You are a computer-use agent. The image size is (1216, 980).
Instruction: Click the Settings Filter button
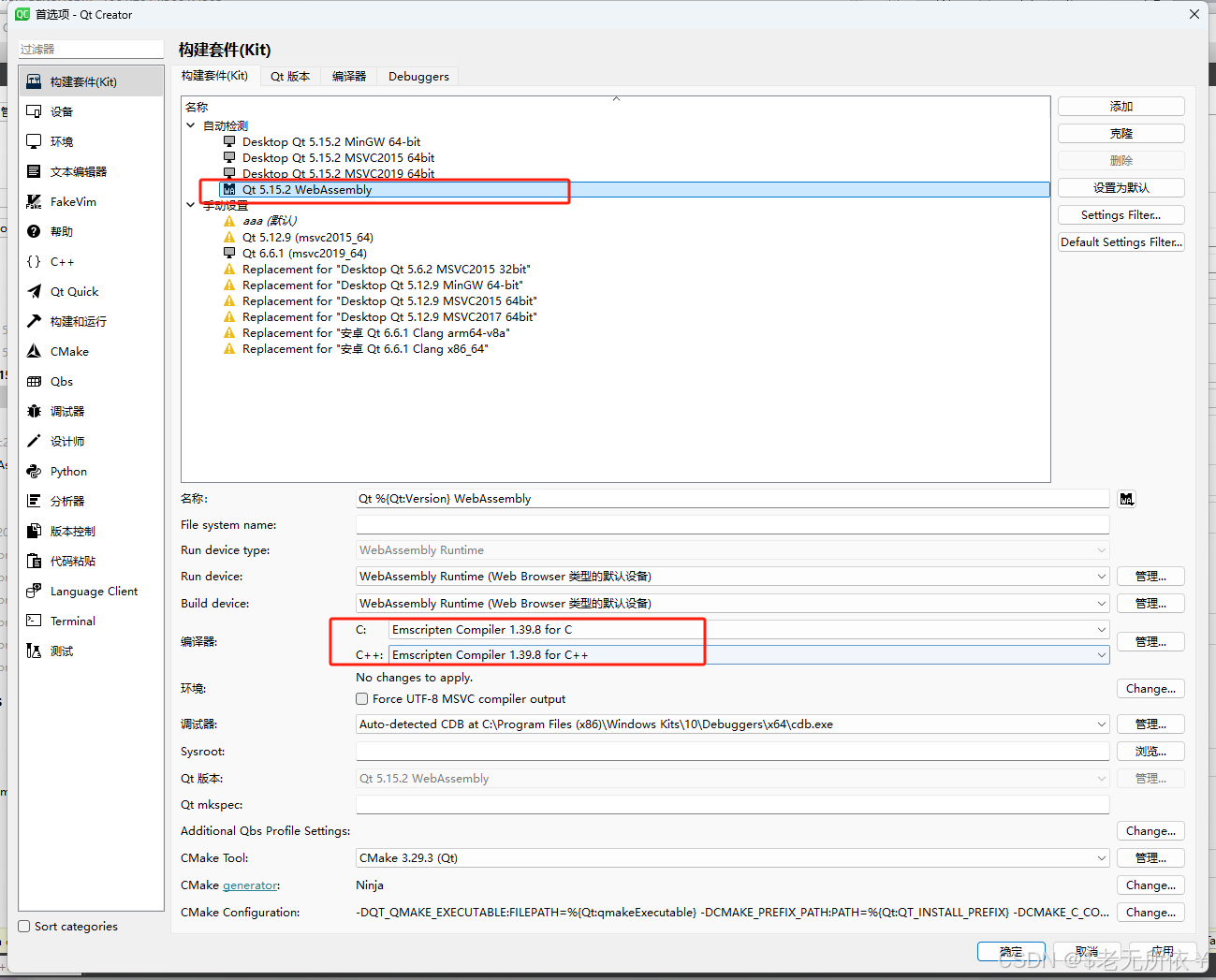(1121, 214)
